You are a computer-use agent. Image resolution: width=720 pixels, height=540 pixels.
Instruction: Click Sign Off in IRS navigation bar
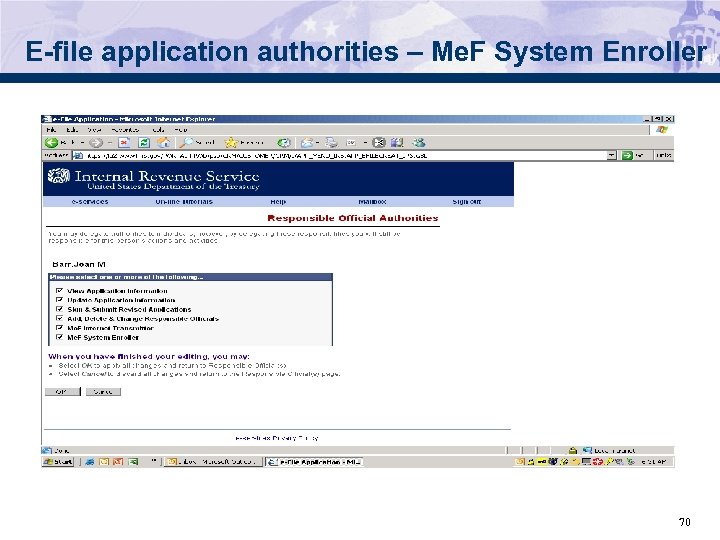tap(467, 202)
